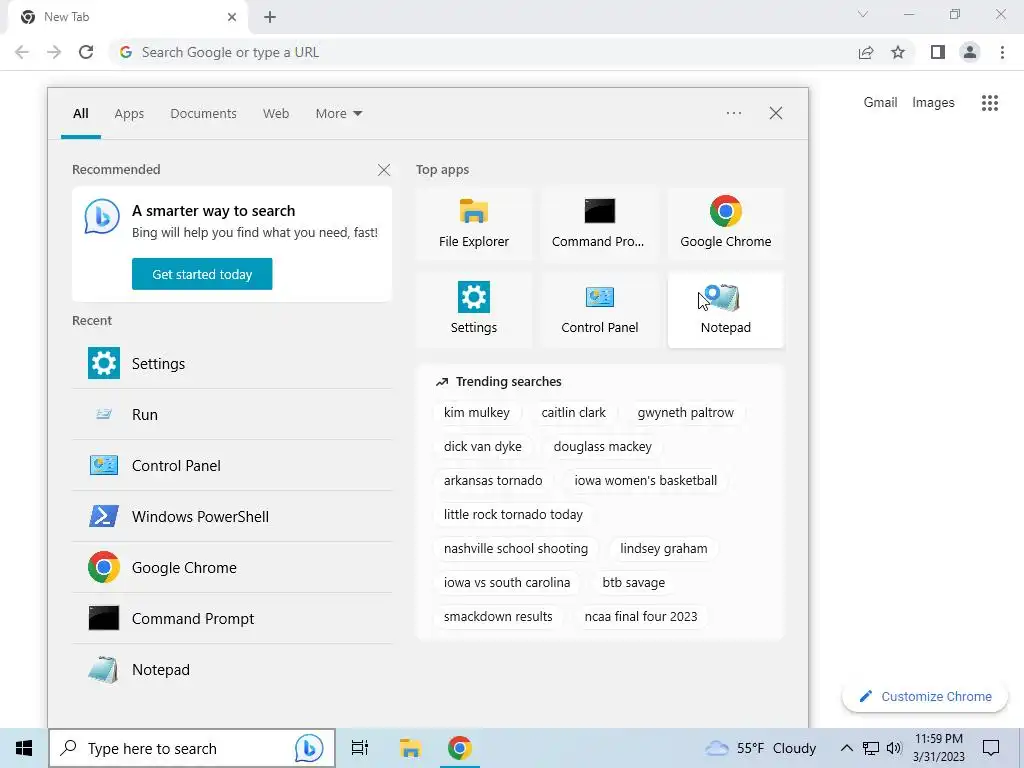Open network status in system tray

871,748
